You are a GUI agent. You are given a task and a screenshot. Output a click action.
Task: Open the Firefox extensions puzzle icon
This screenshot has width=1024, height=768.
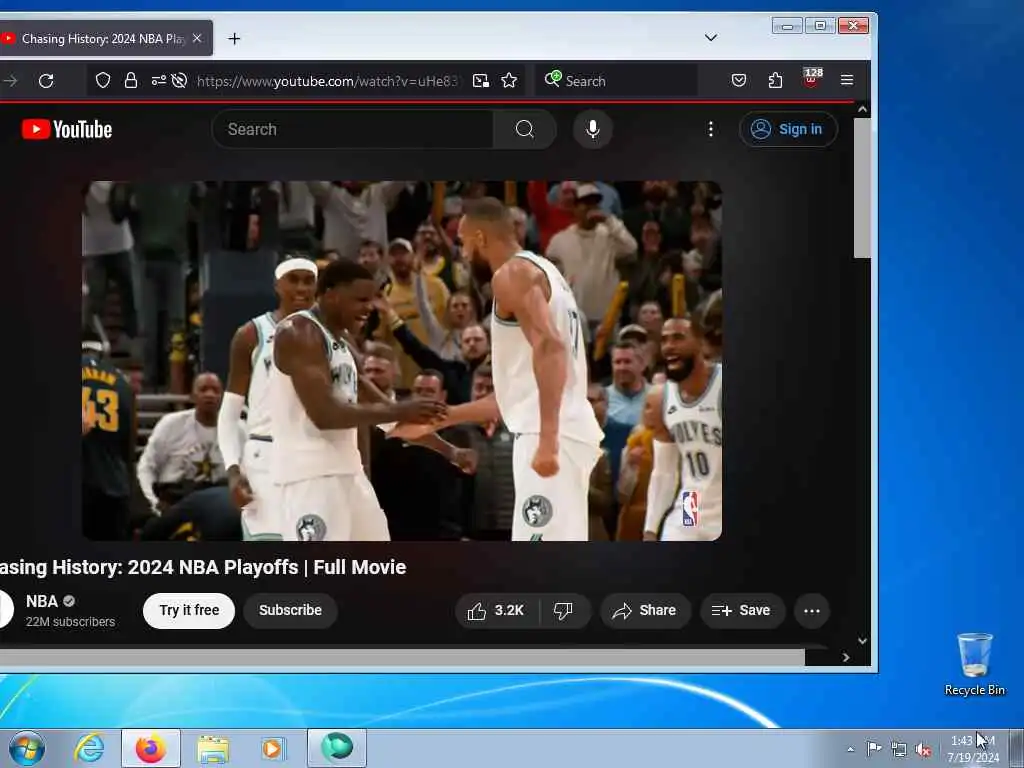(x=775, y=80)
